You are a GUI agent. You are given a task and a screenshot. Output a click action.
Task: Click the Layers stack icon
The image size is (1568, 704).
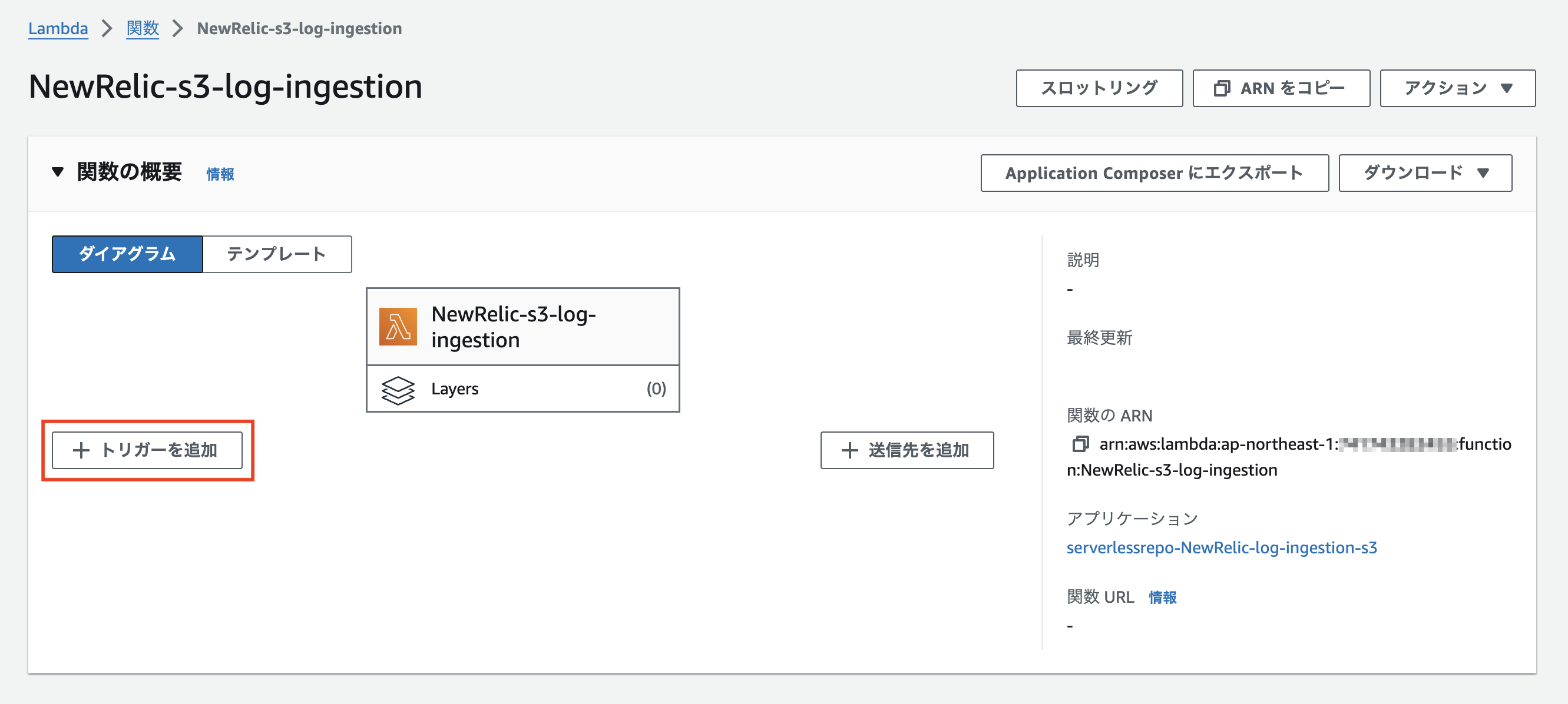(398, 390)
